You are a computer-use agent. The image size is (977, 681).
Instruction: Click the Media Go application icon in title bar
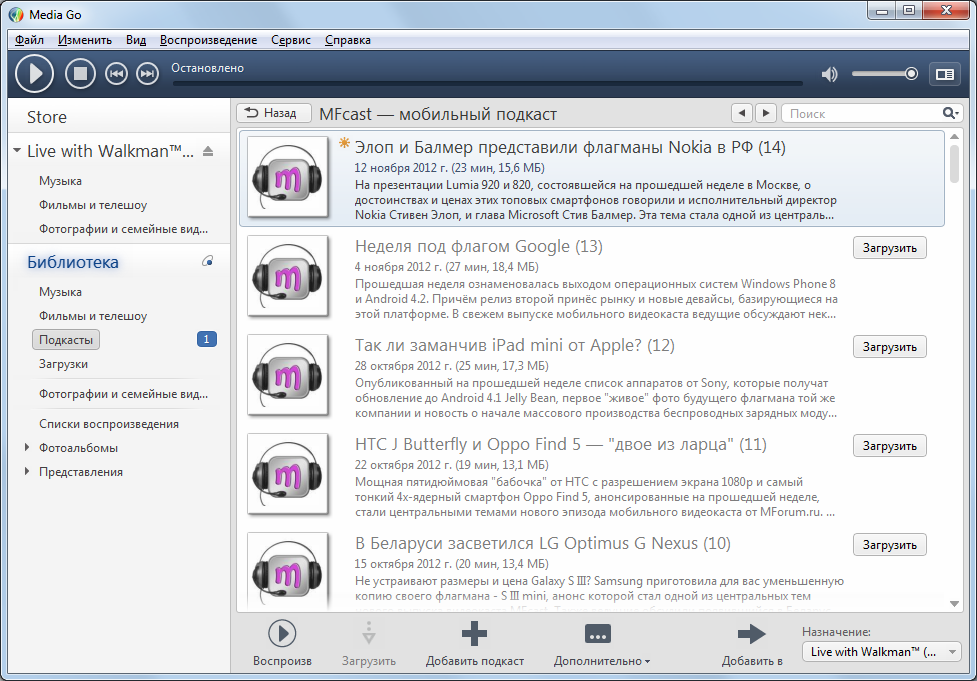click(16, 14)
